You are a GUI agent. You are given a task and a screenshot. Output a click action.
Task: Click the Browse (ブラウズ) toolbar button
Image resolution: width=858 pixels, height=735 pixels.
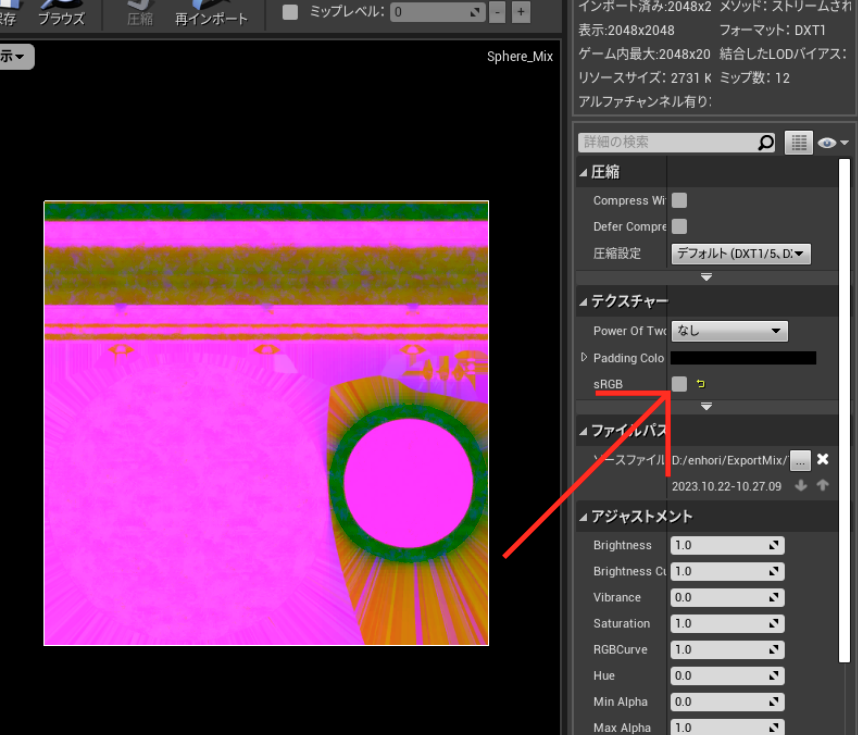pyautogui.click(x=61, y=13)
